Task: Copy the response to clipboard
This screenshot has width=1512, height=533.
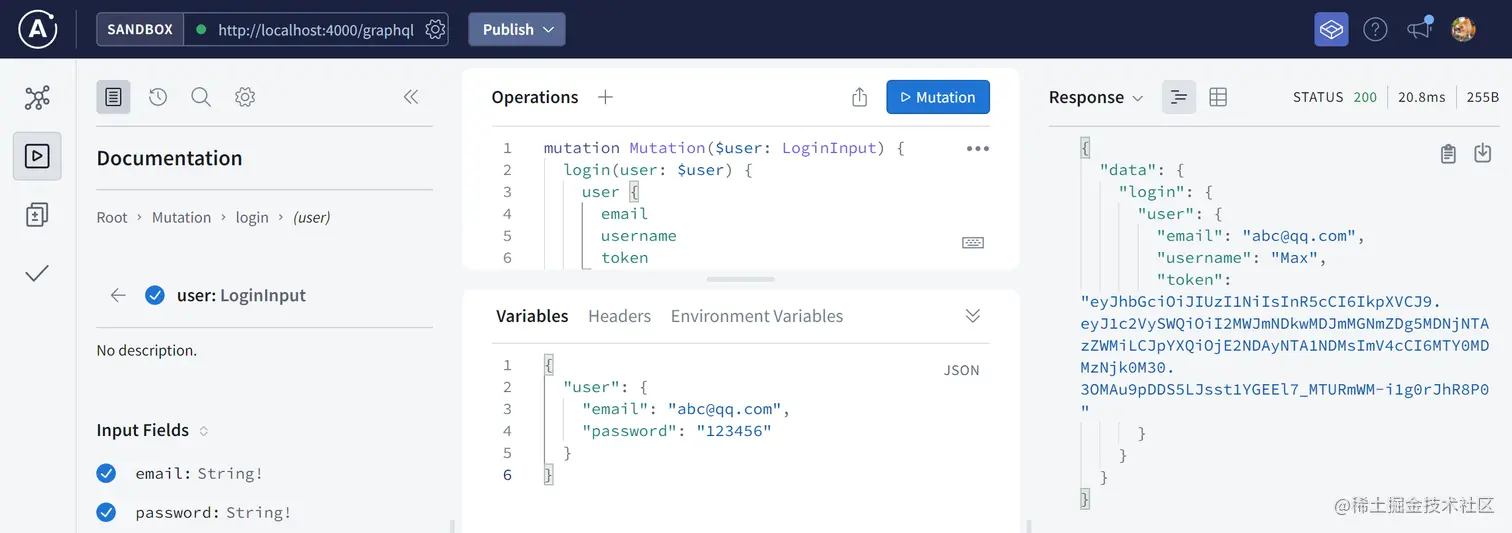Action: click(x=1448, y=153)
